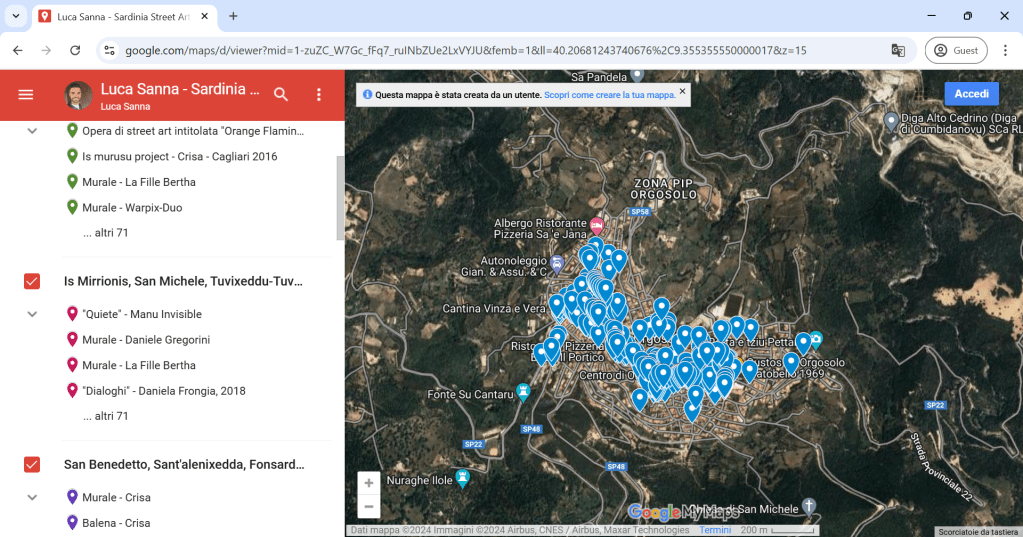This screenshot has width=1023, height=537.
Task: Click the search icon in the map header
Action: coord(281,94)
